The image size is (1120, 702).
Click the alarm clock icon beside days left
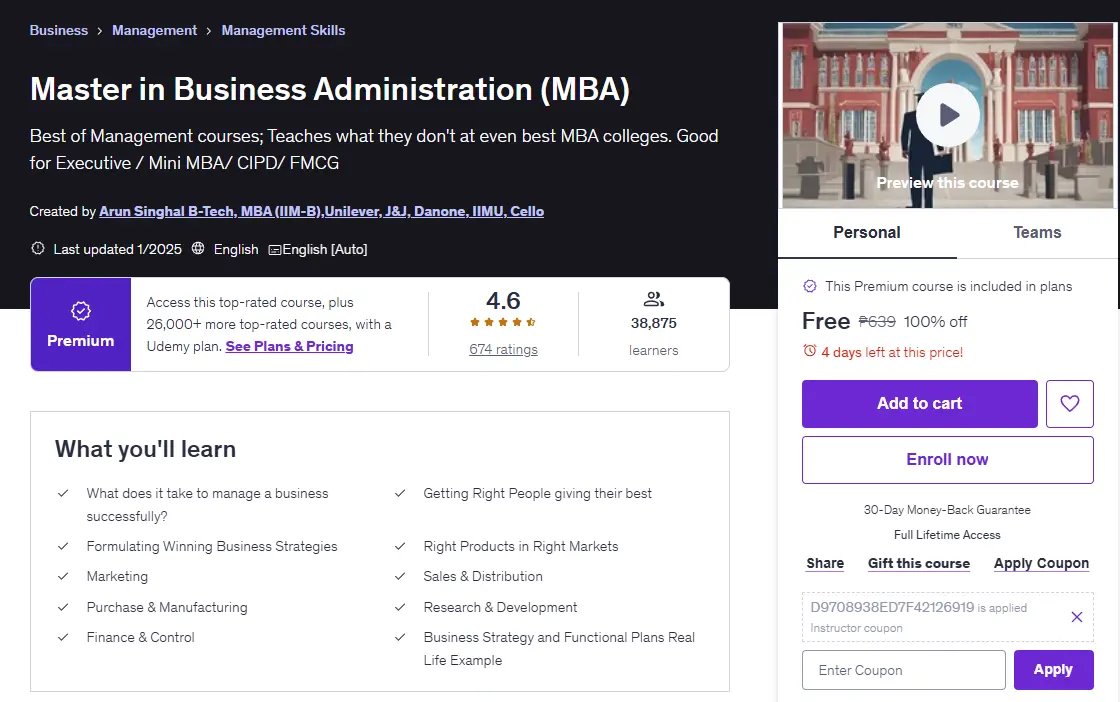pyautogui.click(x=809, y=351)
